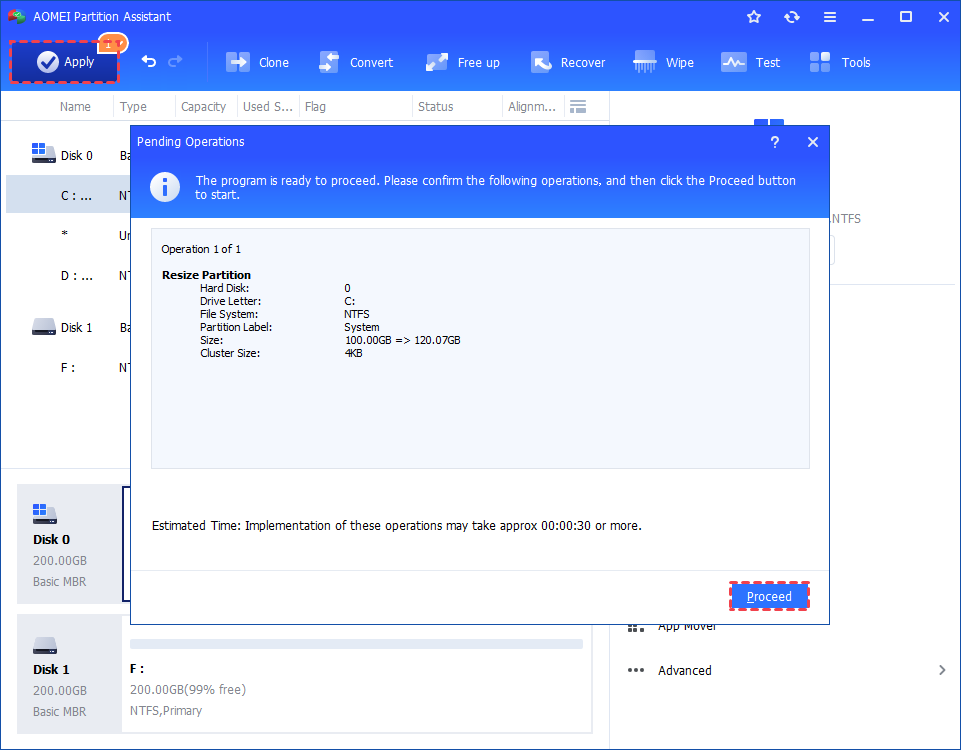
Task: Click the Wipe shredder icon
Action: pos(644,62)
